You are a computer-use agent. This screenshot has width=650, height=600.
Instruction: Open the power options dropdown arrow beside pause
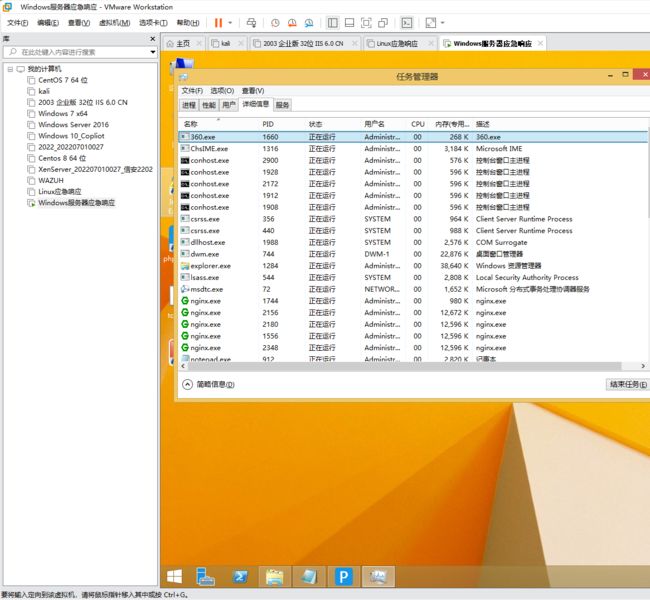(230, 23)
